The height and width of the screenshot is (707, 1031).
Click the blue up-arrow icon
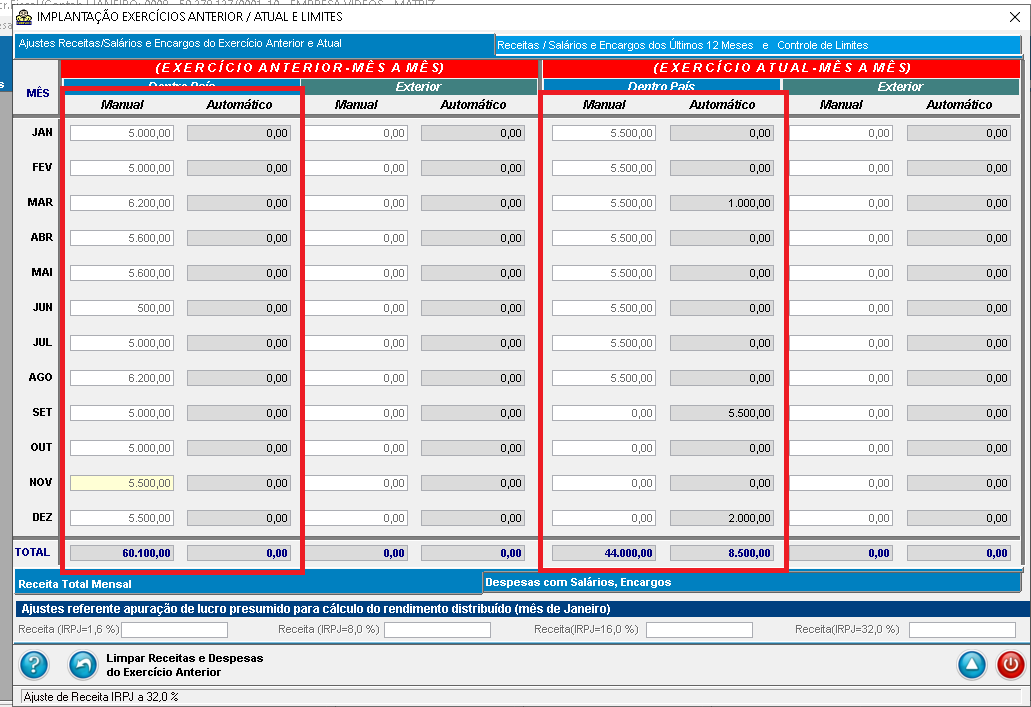pos(971,665)
